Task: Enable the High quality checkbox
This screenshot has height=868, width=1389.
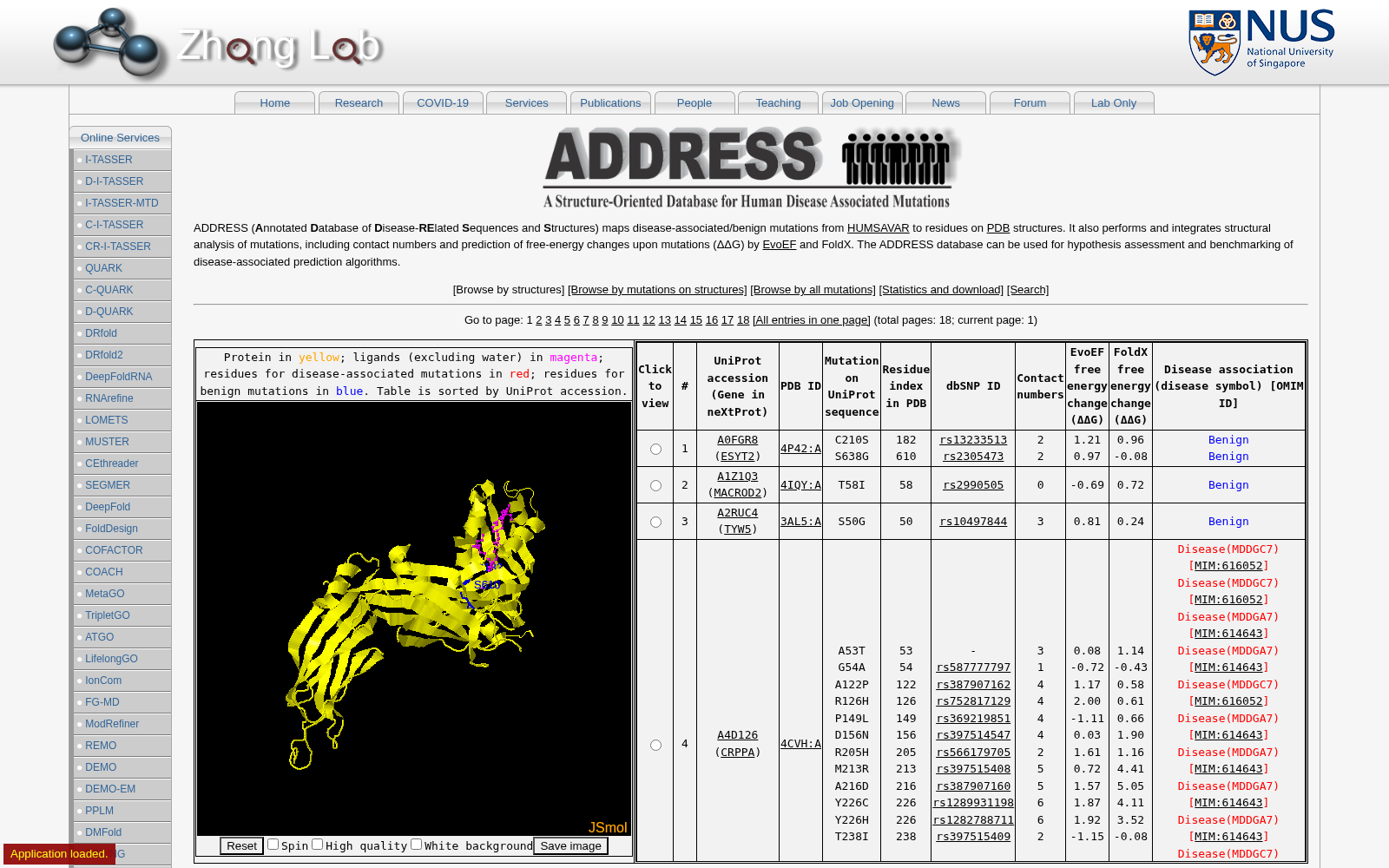Action: 318,845
